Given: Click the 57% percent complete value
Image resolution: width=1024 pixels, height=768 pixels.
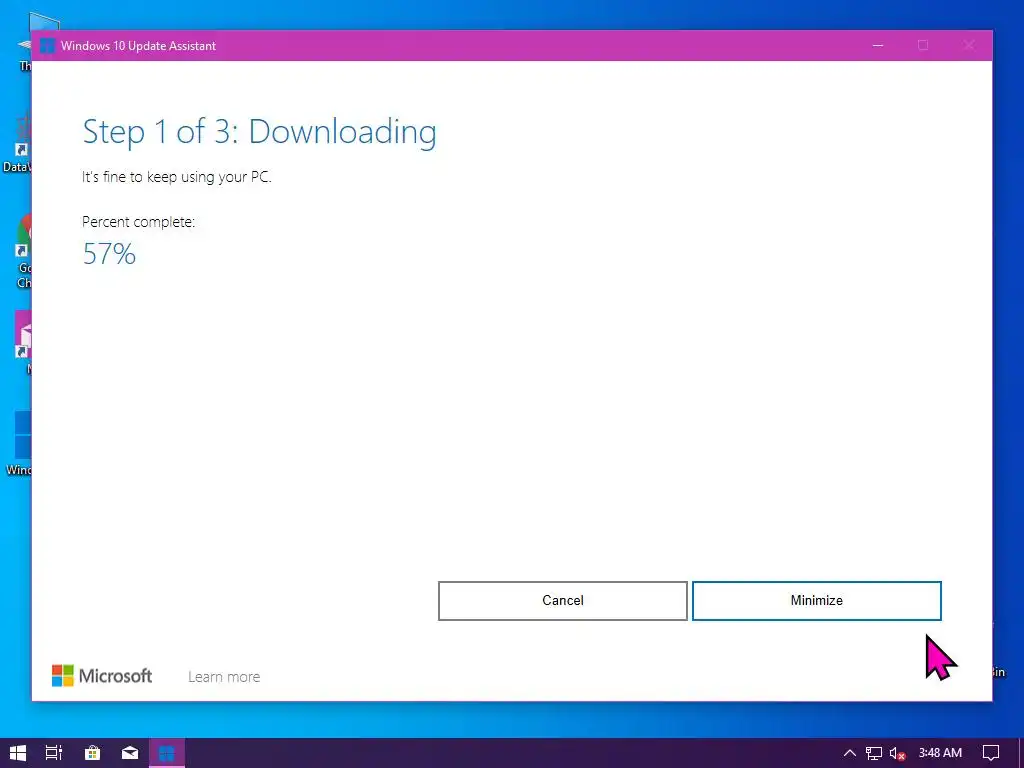Looking at the screenshot, I should coord(109,254).
